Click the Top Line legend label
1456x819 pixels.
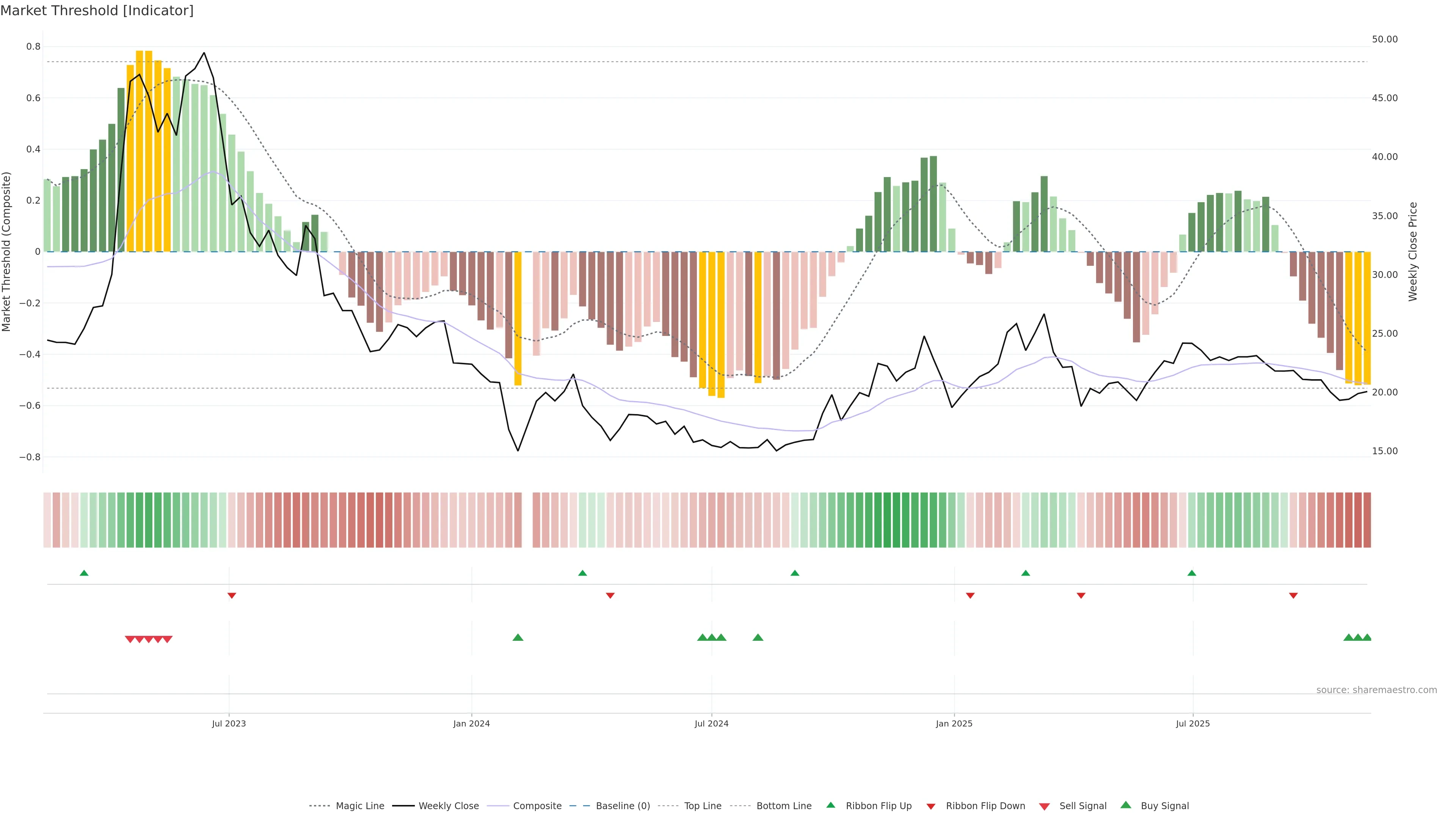703,806
